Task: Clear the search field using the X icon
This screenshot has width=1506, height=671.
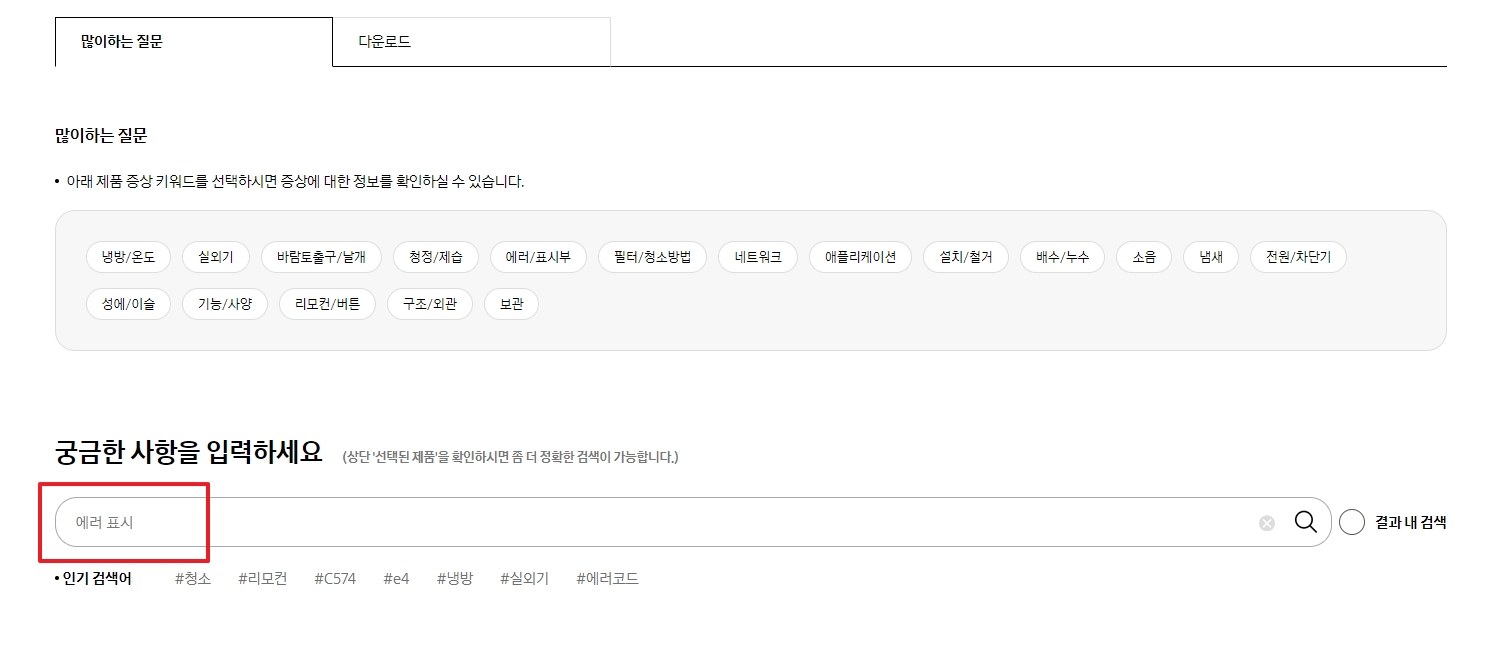Action: (1267, 521)
